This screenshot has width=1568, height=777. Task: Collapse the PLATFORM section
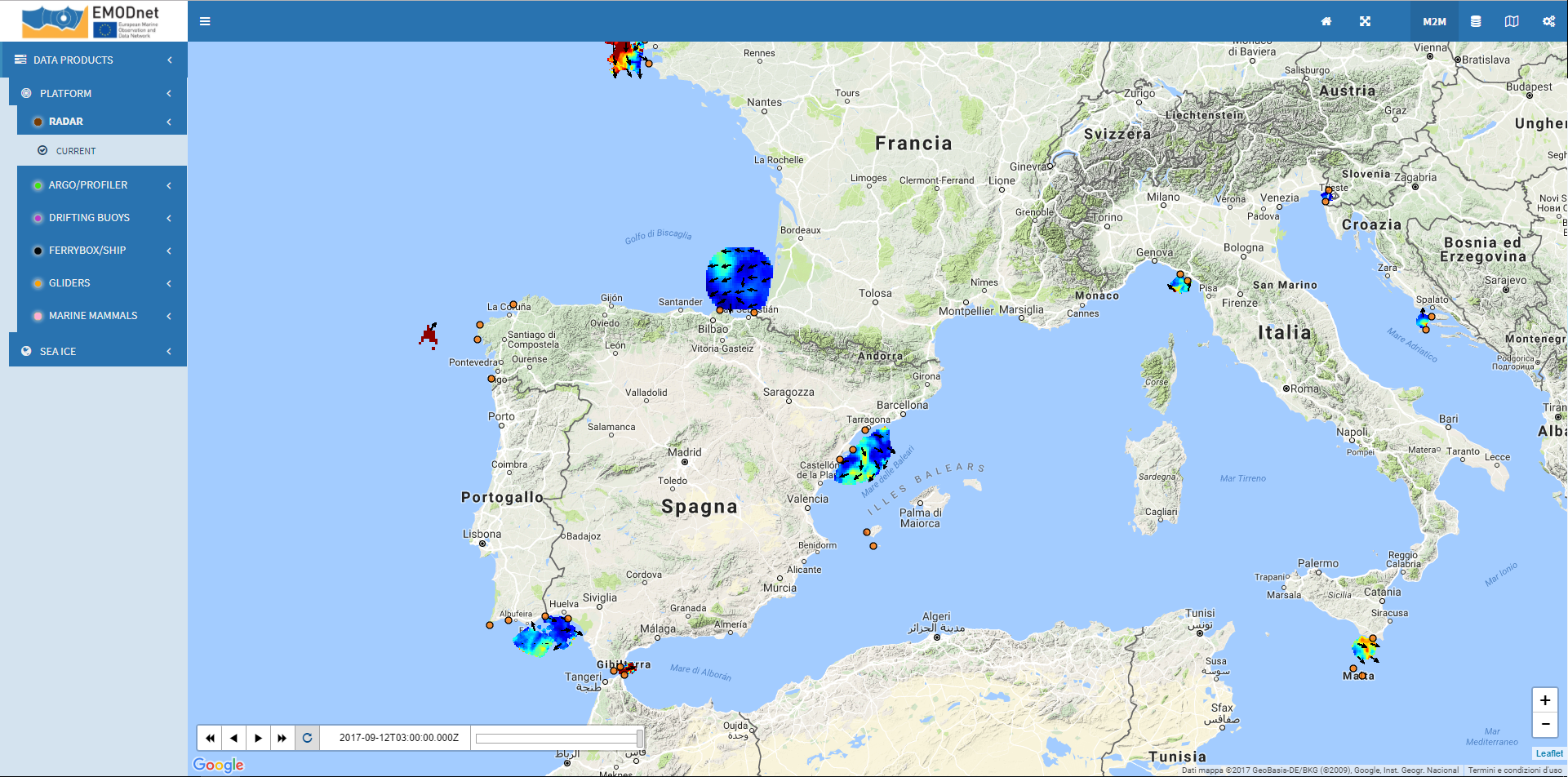tap(98, 93)
